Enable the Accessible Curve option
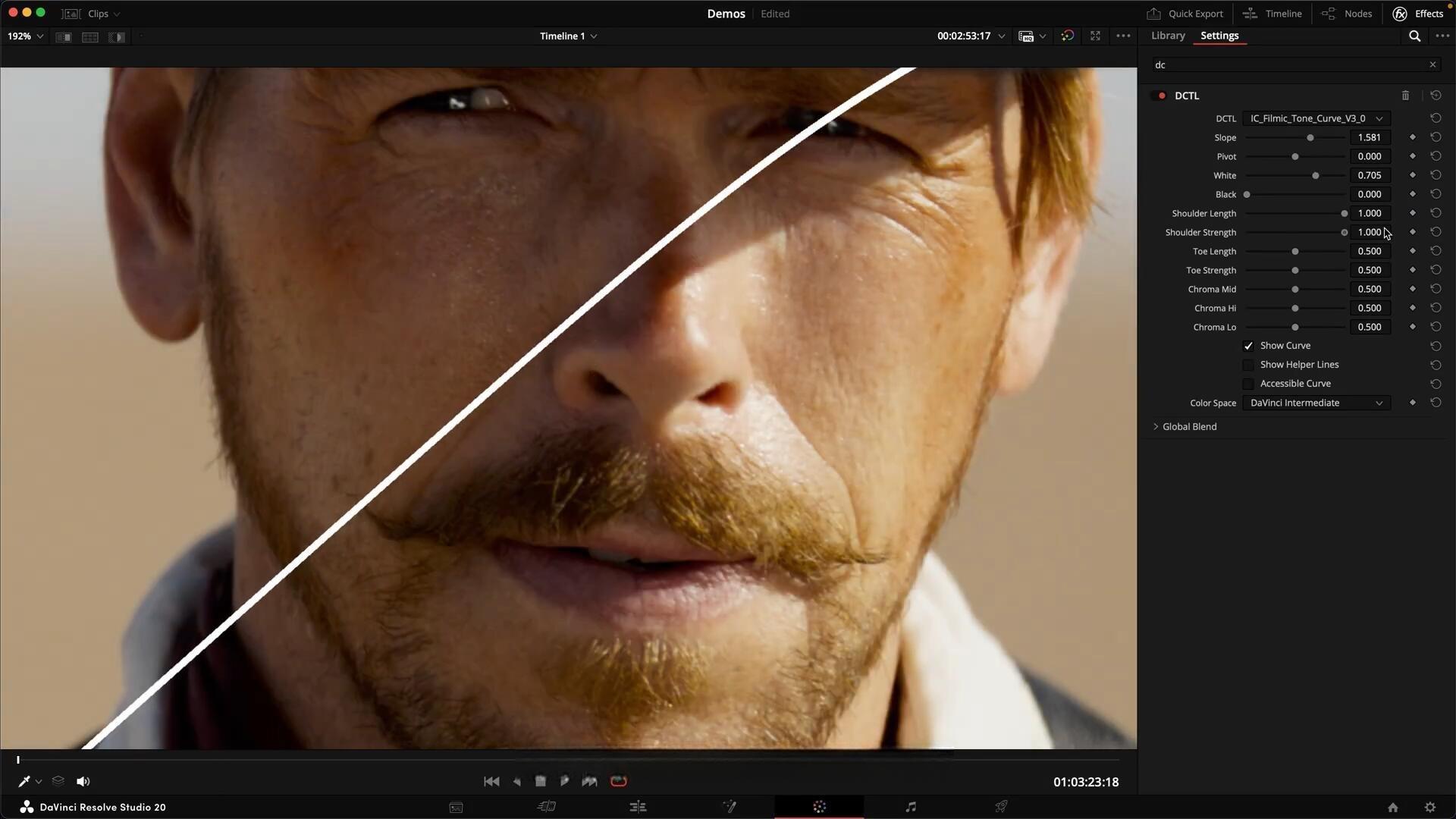The image size is (1456, 819). pos(1248,384)
